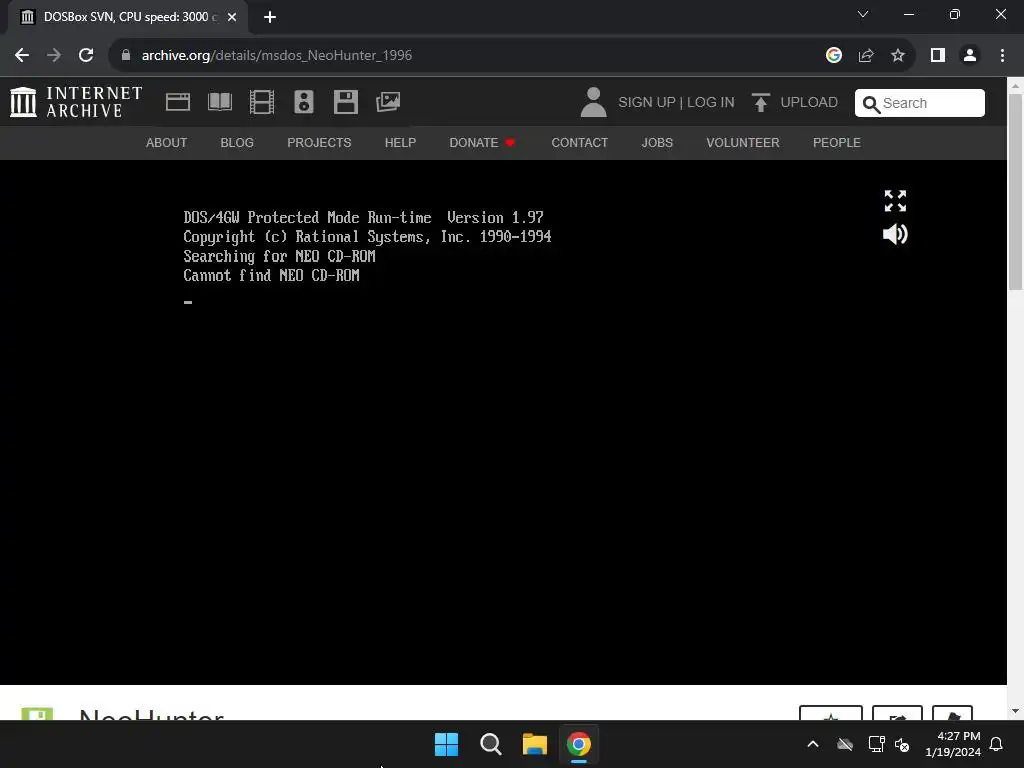Click the Internet Archive logo
The width and height of the screenshot is (1024, 768).
coord(76,103)
